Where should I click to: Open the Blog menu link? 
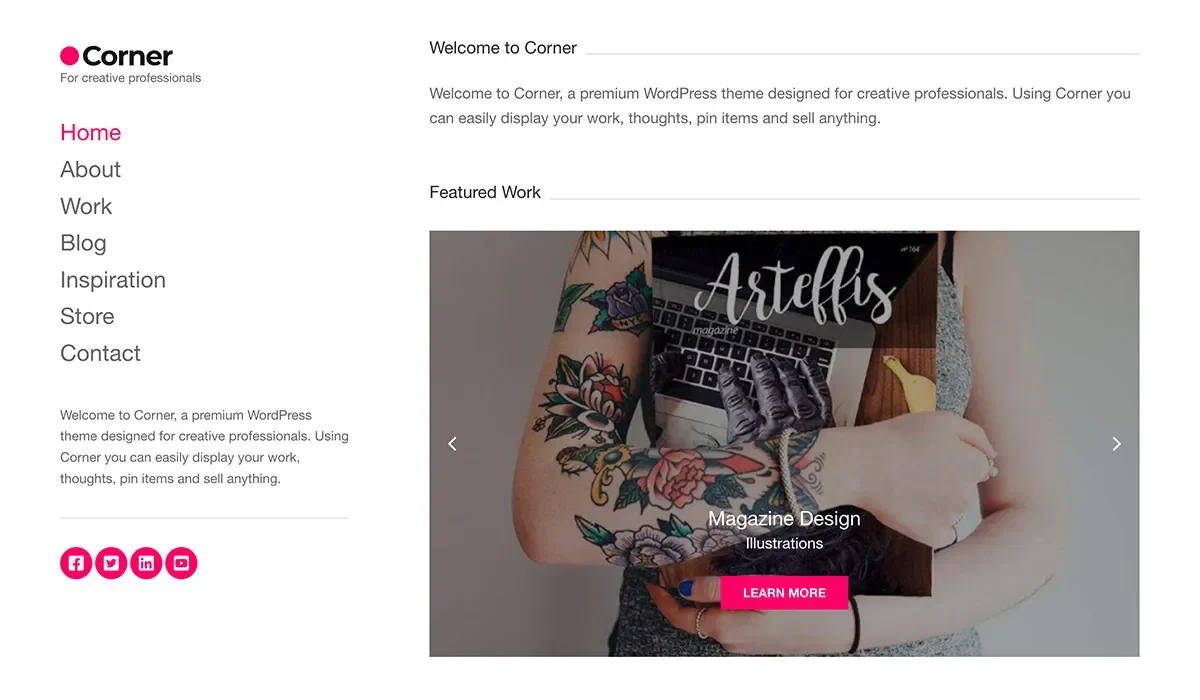click(83, 243)
